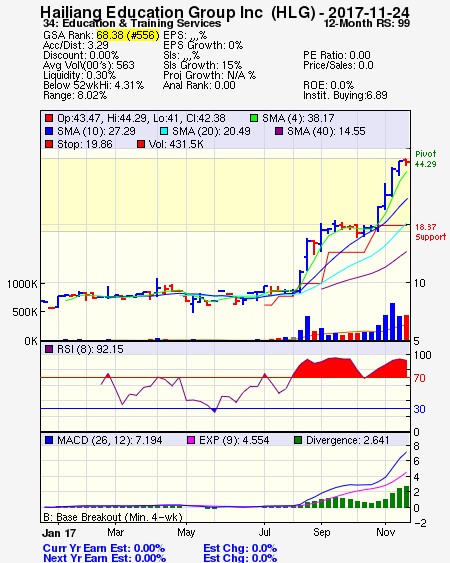Click the Liquidity: 0.30% text

point(79,75)
